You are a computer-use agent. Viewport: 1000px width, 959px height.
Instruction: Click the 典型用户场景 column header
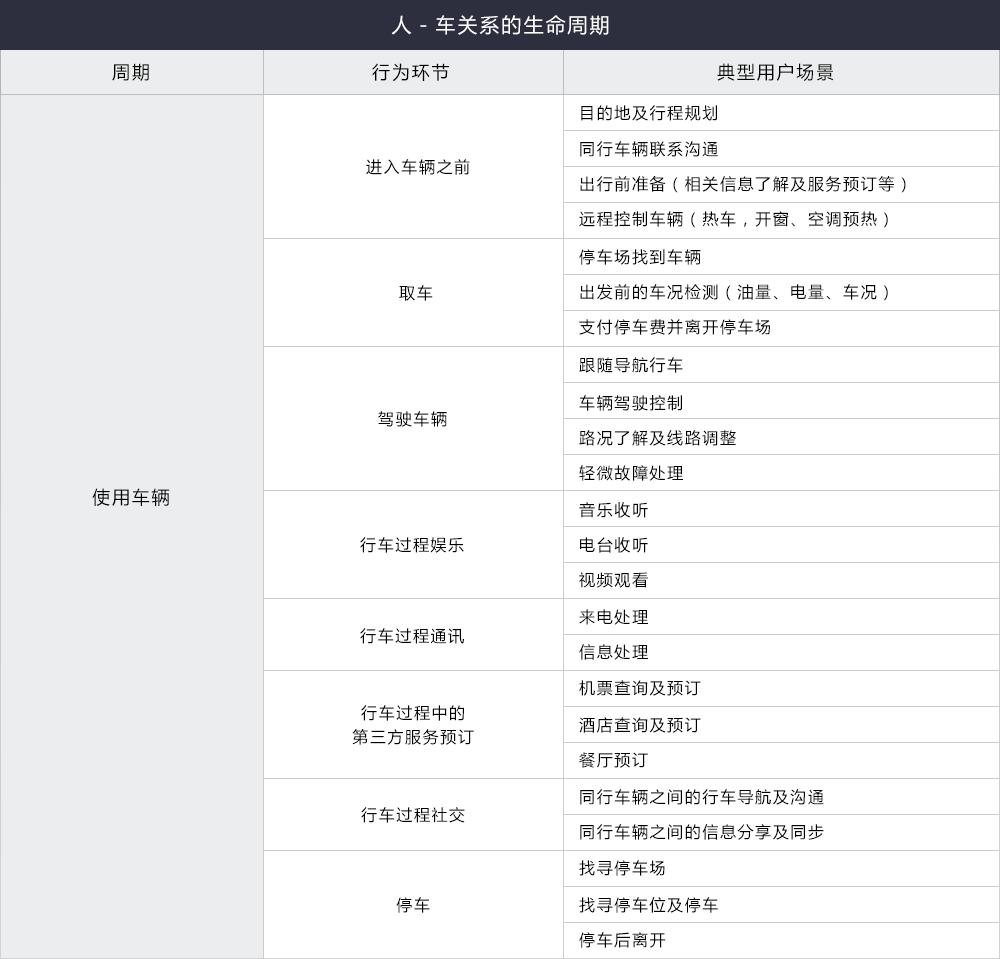(x=780, y=73)
